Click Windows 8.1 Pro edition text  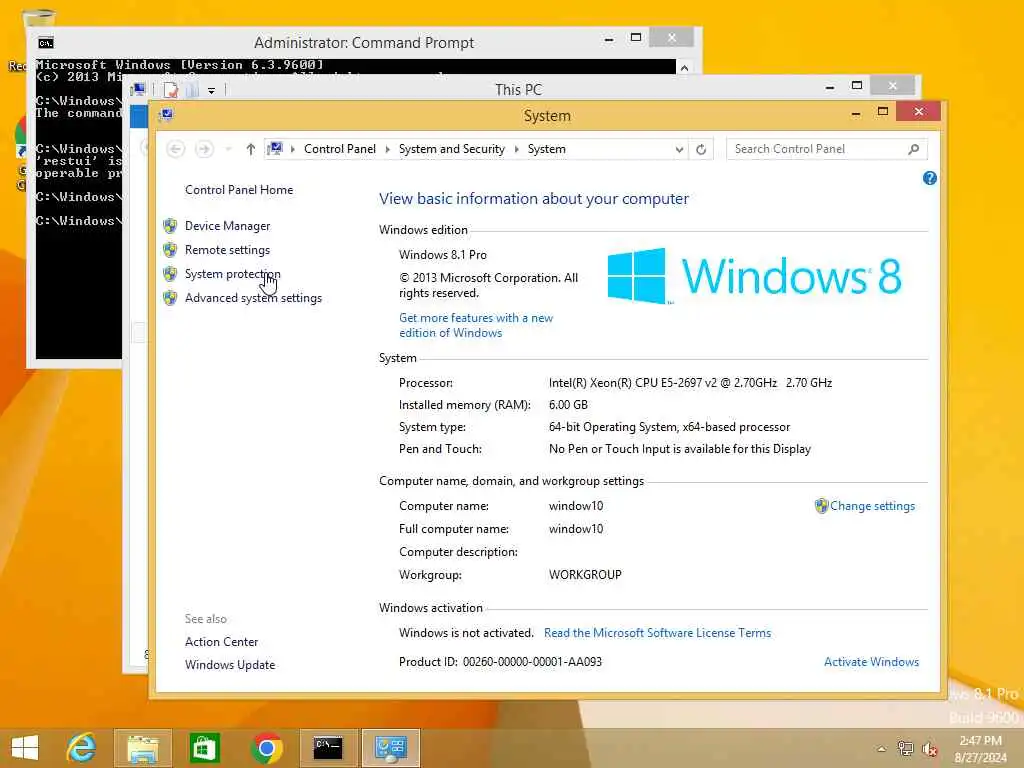pyautogui.click(x=443, y=255)
